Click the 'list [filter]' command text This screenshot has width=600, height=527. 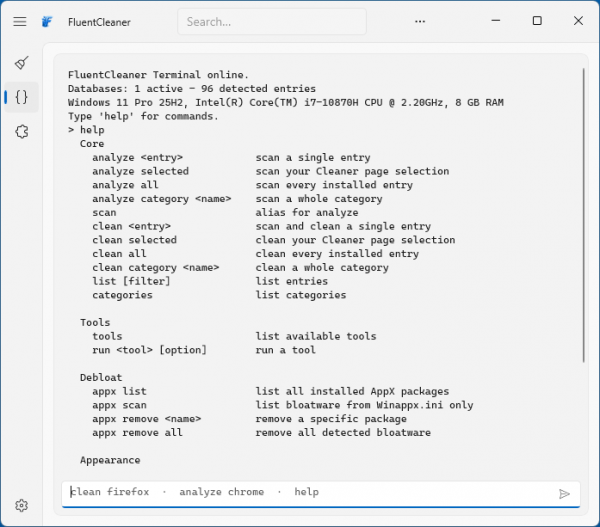point(131,282)
